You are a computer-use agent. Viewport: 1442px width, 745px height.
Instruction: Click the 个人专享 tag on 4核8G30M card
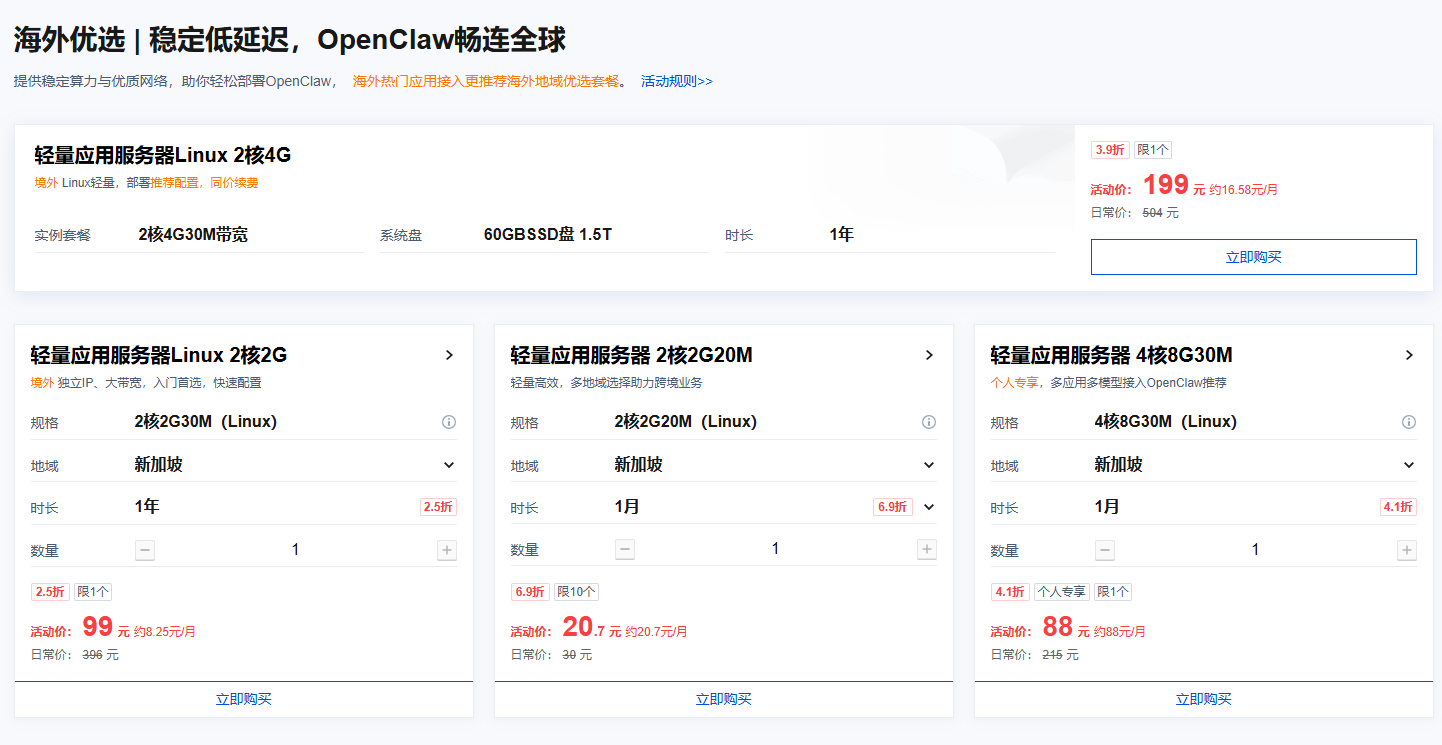pos(1062,592)
